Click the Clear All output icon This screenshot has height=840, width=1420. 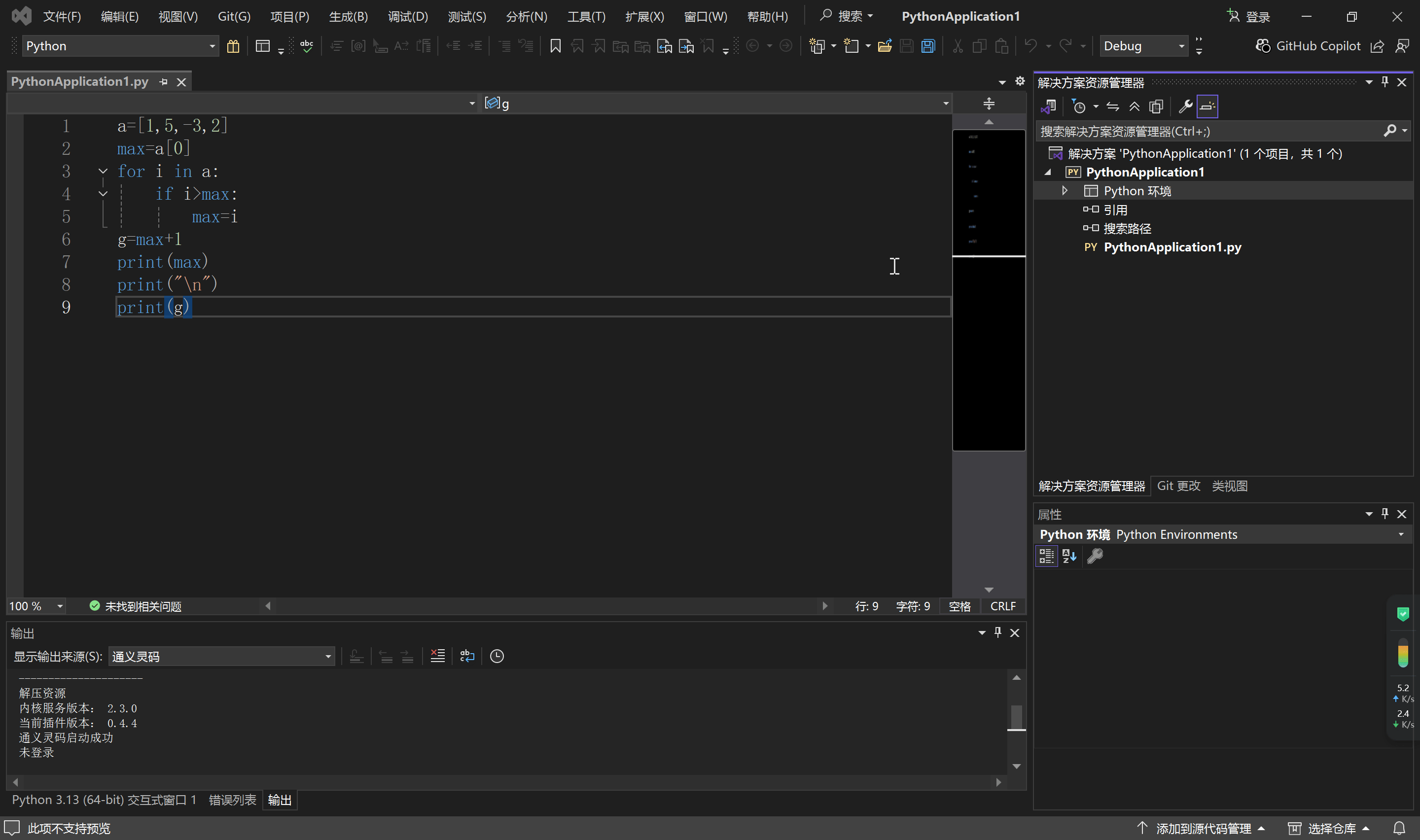coord(437,656)
